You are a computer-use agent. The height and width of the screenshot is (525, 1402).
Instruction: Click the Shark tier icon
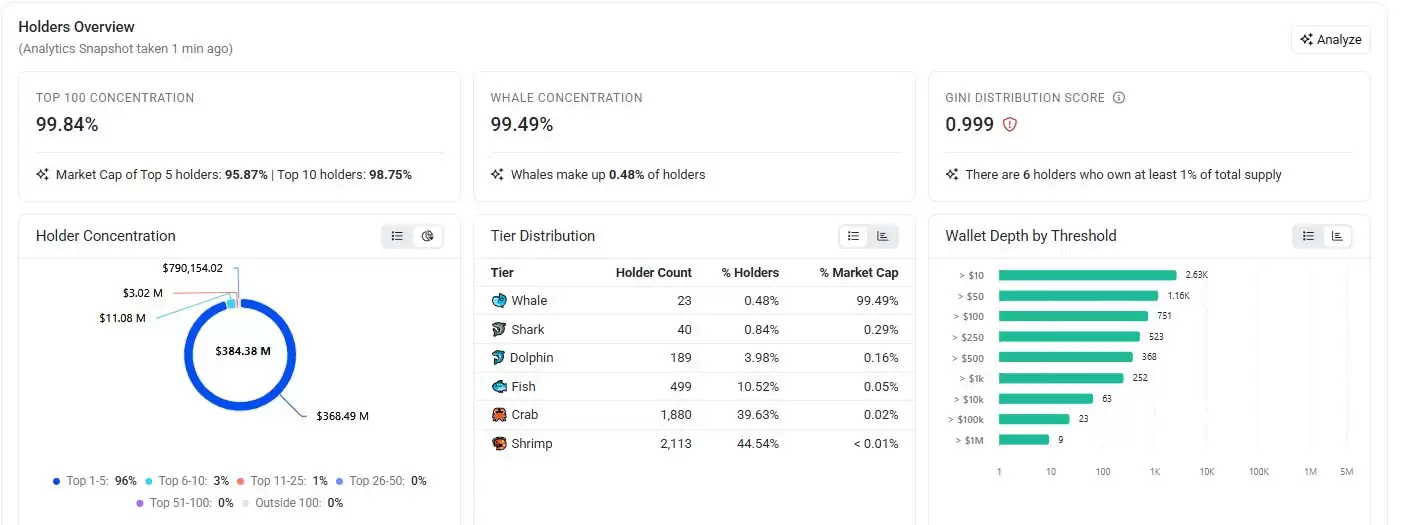pyautogui.click(x=499, y=329)
